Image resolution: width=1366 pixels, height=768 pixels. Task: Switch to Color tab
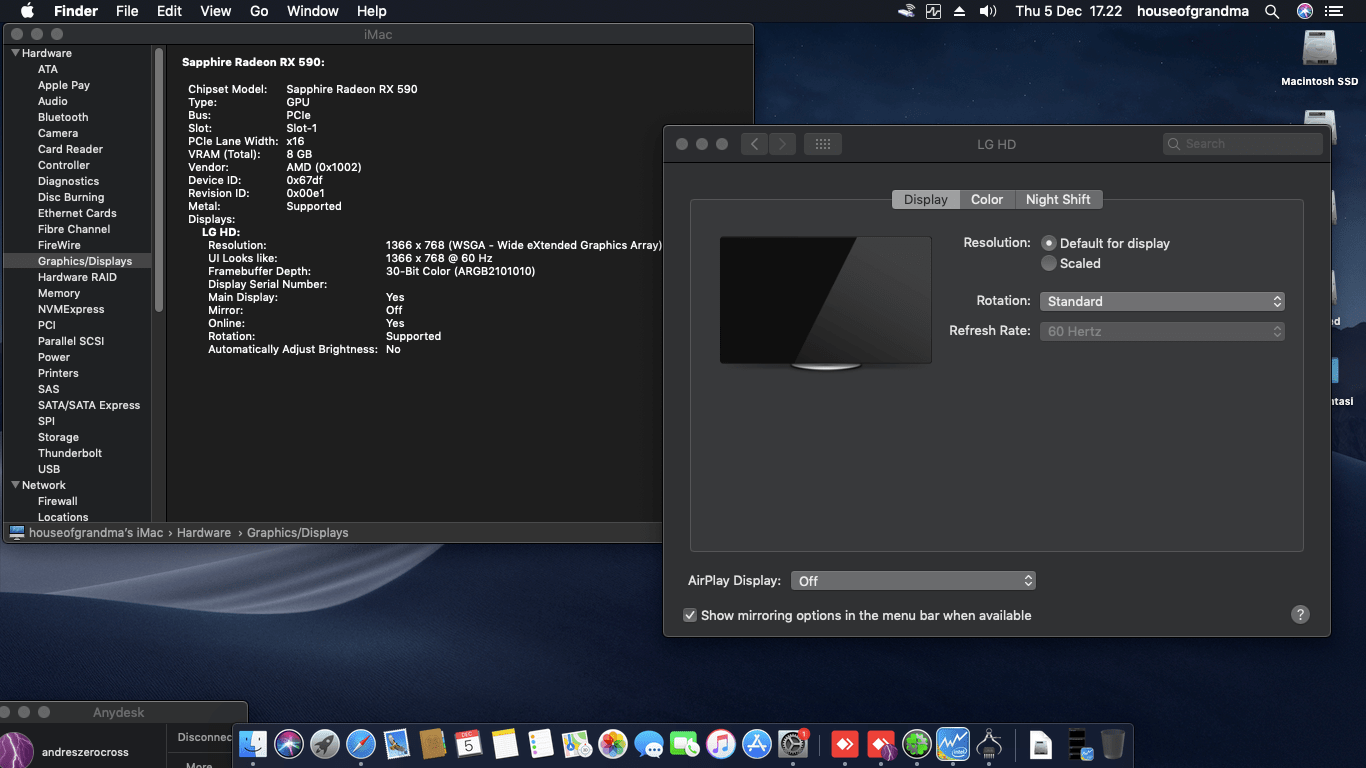(987, 199)
